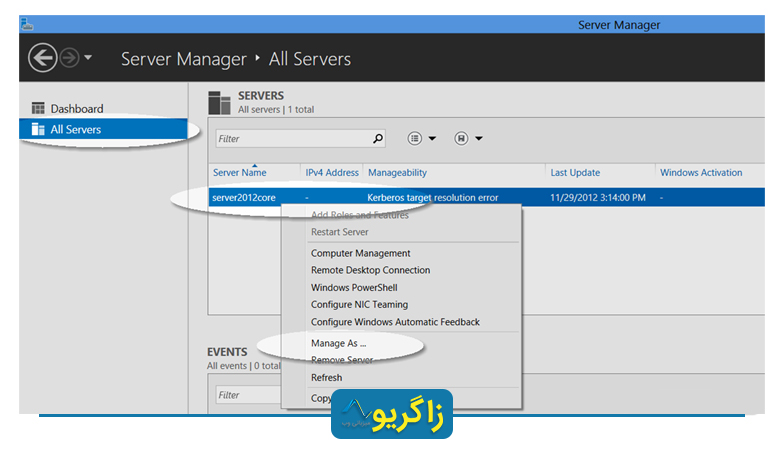
Task: Choose Computer Management from context menu
Action: pos(360,253)
